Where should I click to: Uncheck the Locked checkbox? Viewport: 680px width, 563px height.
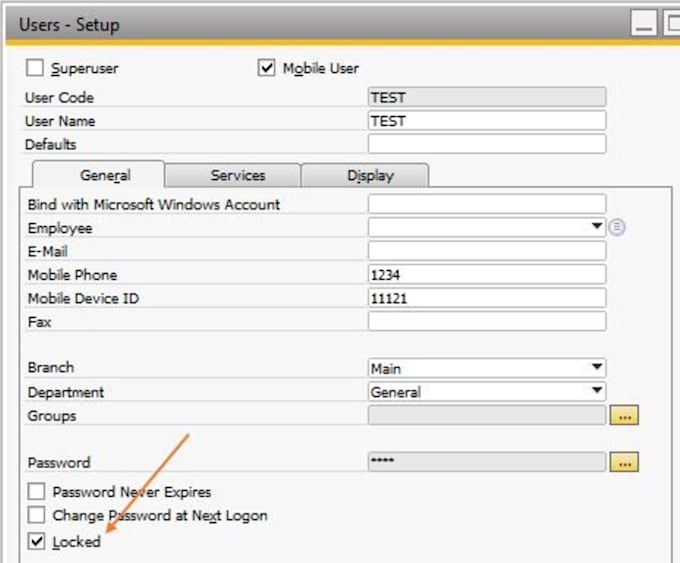[37, 541]
